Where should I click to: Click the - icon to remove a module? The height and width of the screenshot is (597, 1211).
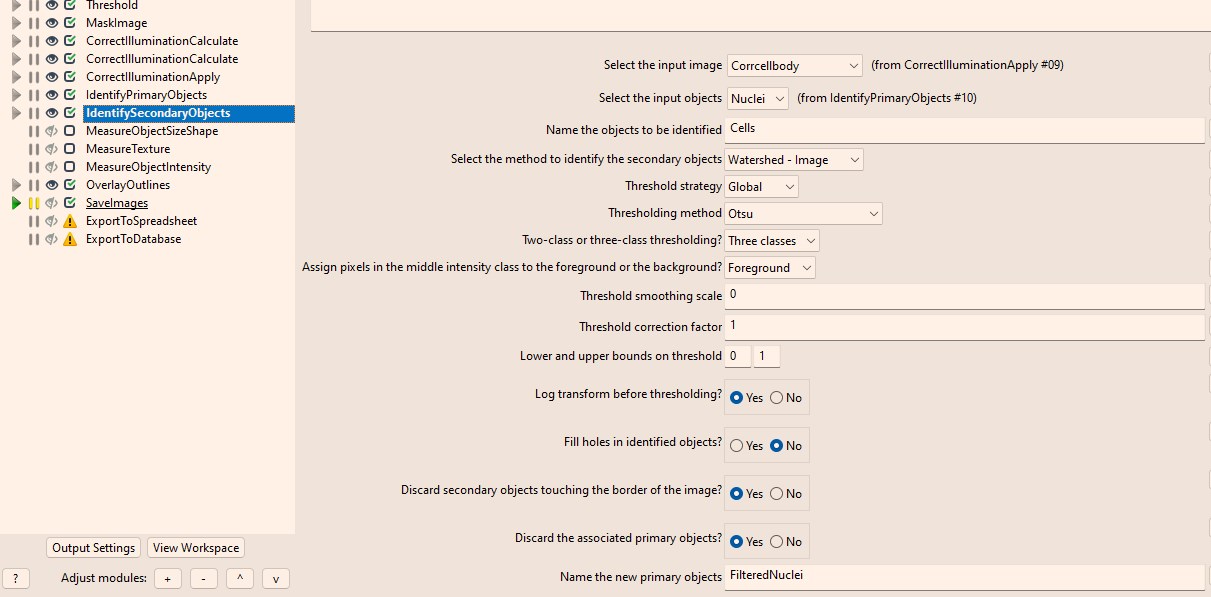(x=203, y=578)
